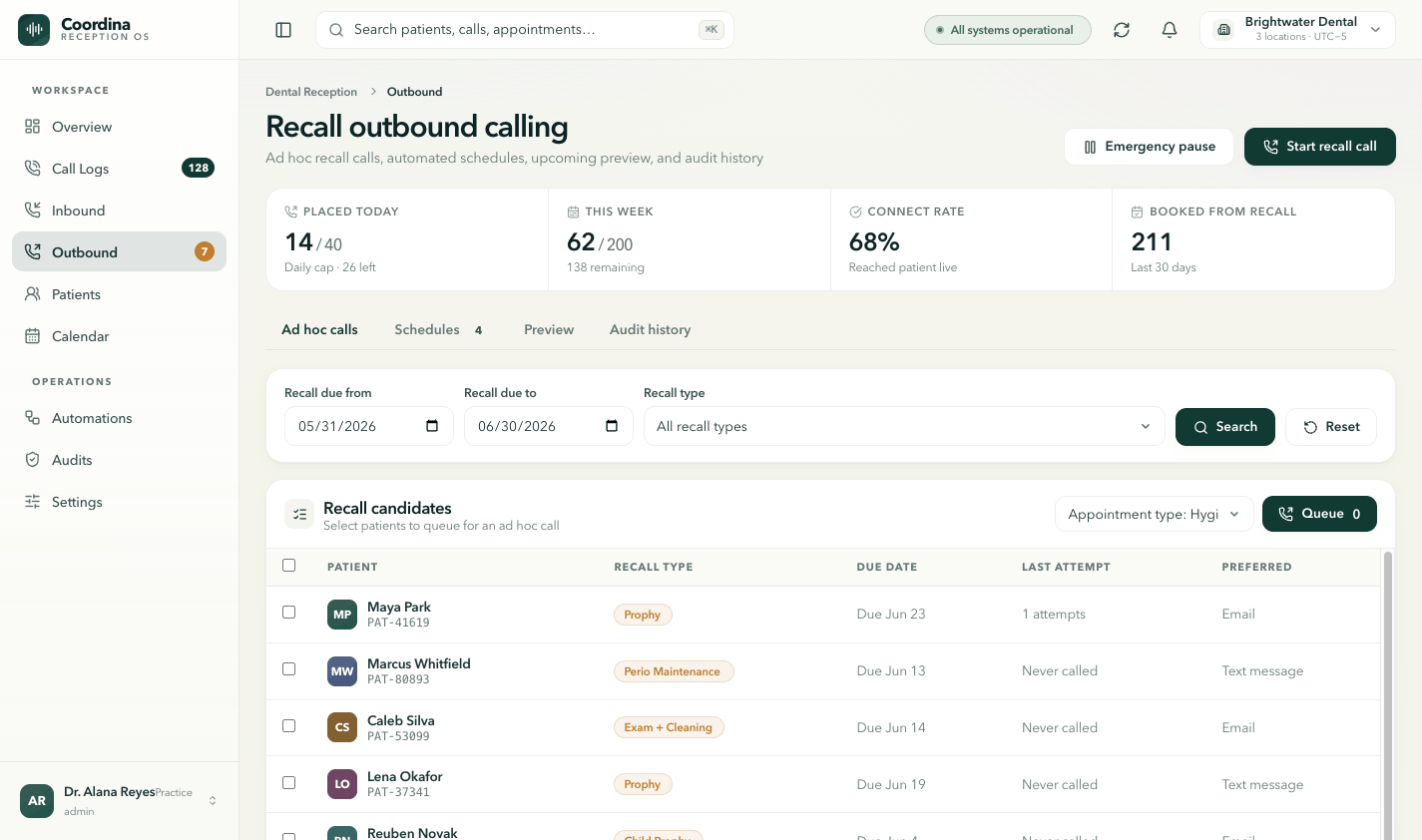This screenshot has height=840, width=1422.
Task: Click the Call Logs 128 badge
Action: 199,169
